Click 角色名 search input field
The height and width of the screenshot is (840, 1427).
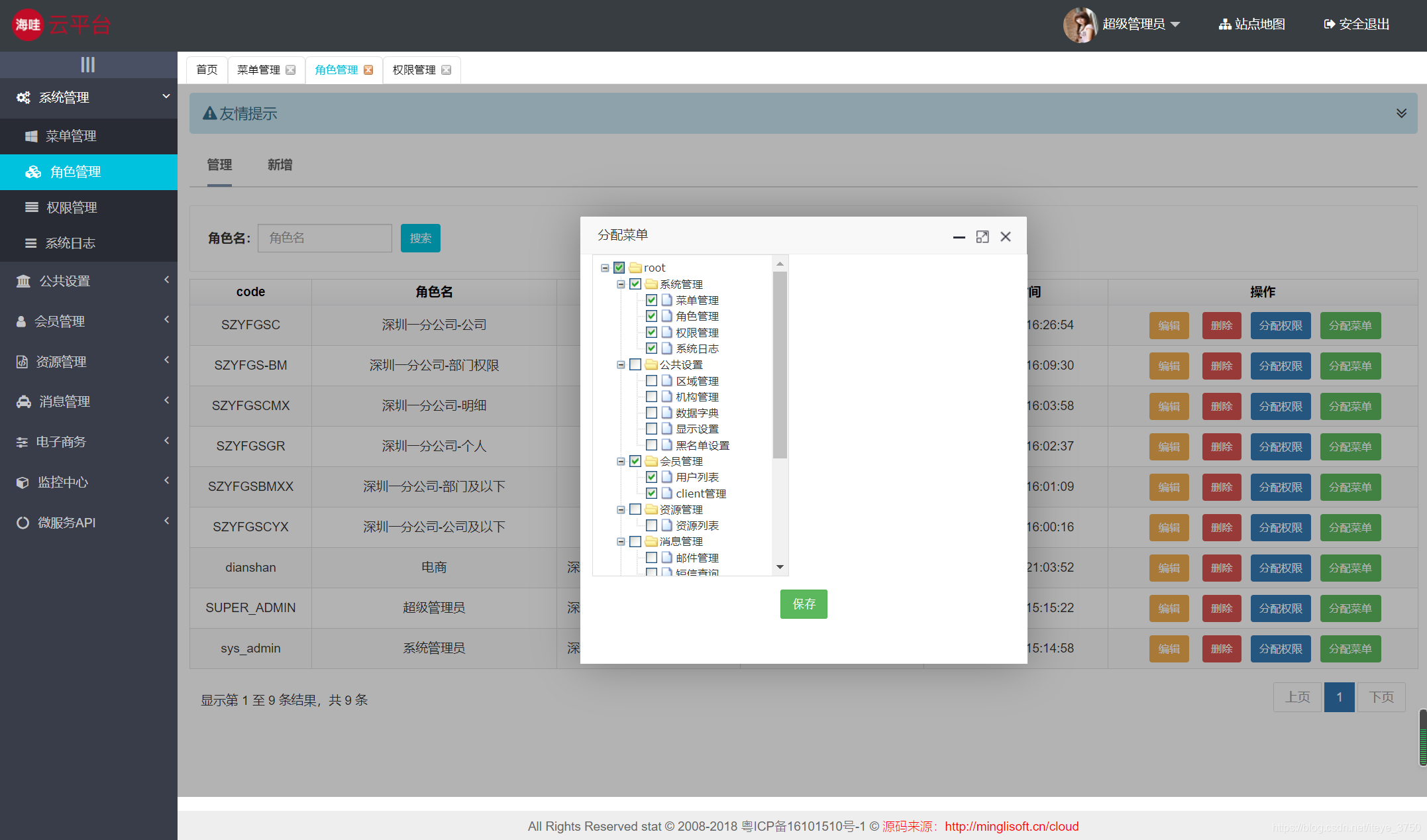325,238
